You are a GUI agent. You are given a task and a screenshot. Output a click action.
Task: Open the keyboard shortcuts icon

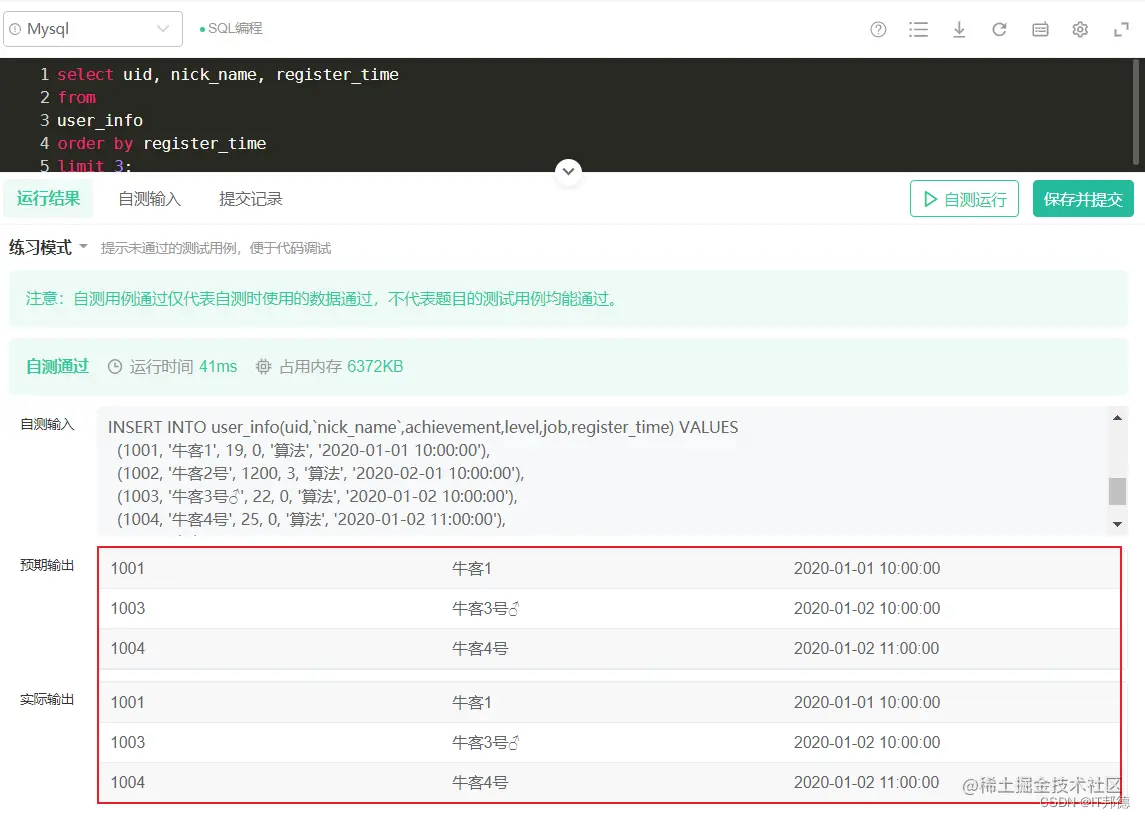tap(1041, 29)
